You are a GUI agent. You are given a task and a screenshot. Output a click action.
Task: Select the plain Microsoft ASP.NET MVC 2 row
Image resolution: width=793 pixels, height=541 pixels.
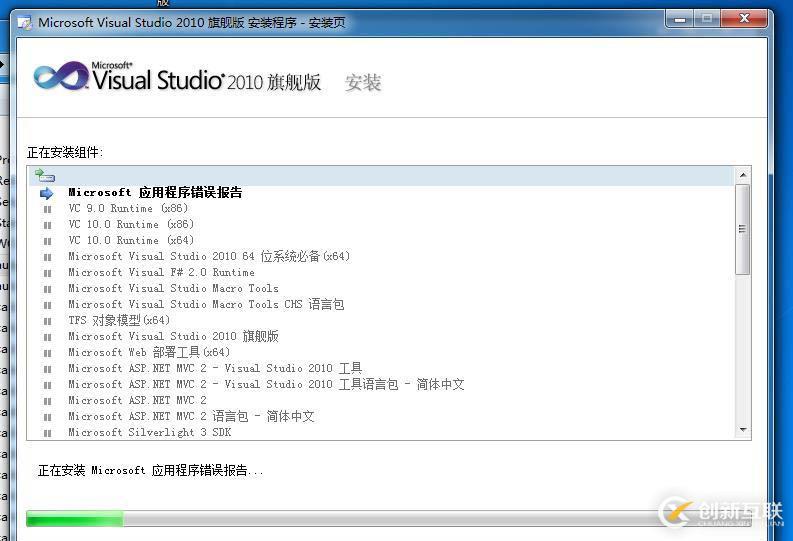pyautogui.click(x=138, y=400)
